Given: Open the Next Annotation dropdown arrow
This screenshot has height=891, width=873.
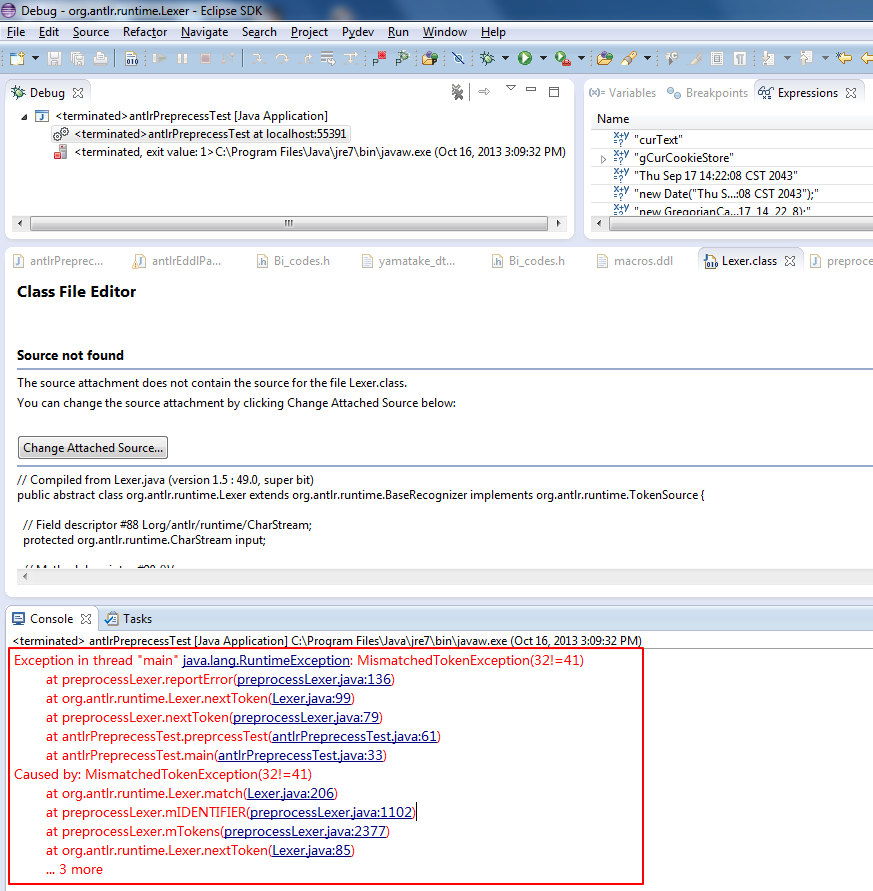Looking at the screenshot, I should pyautogui.click(x=787, y=58).
